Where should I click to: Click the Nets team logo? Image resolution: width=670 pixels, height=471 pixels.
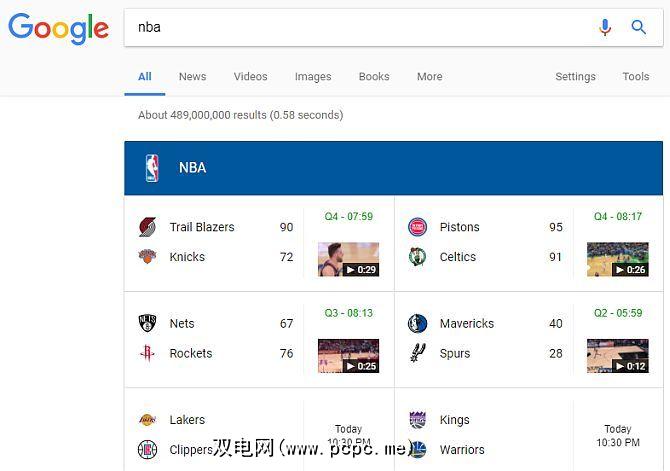point(147,323)
